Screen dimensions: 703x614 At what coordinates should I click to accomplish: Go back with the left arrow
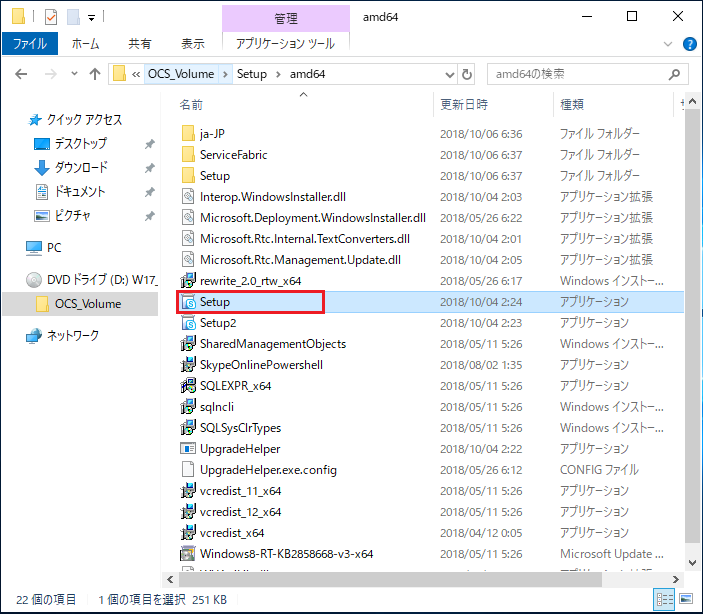tap(21, 74)
